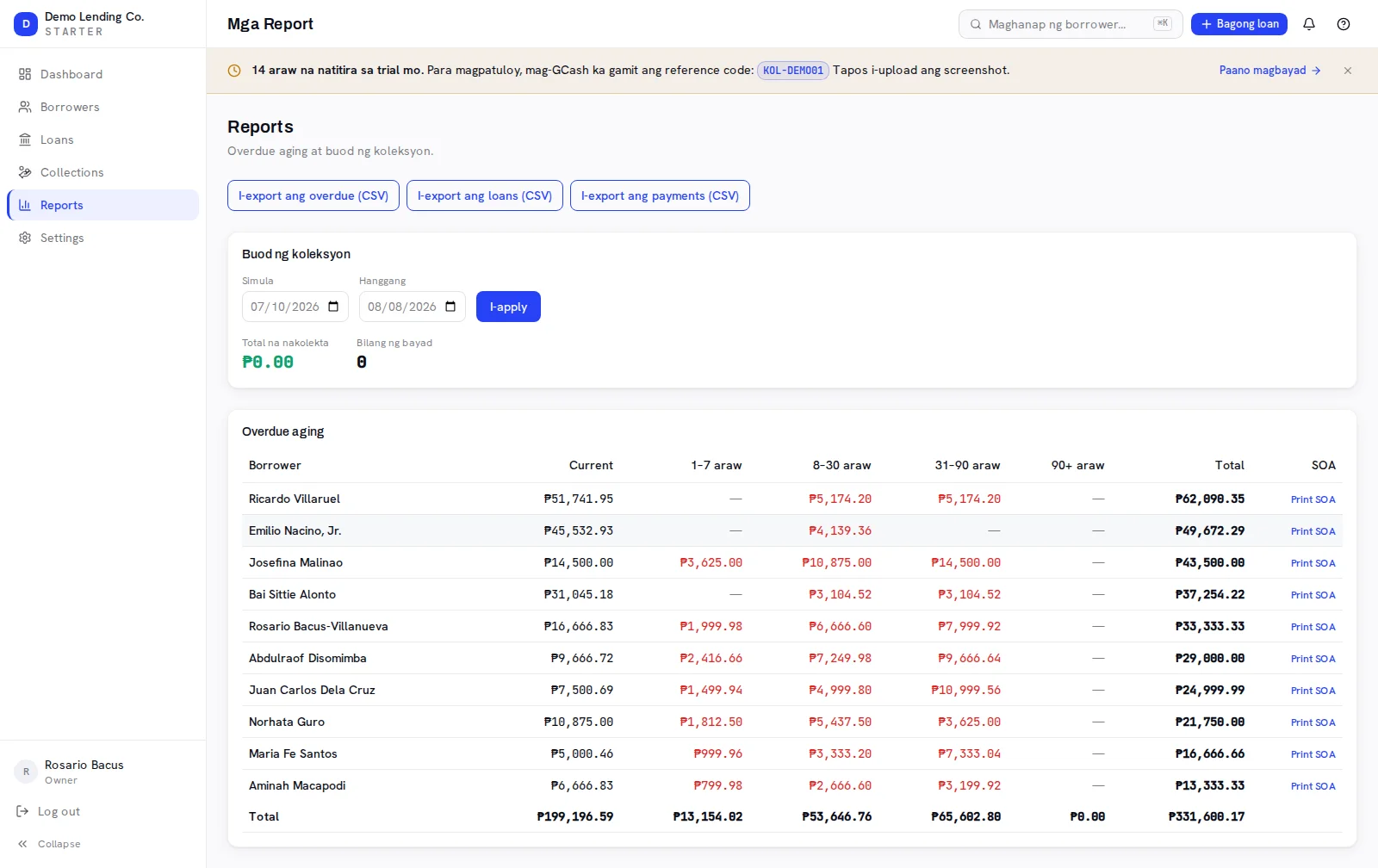Click the 90+ araw column header

tap(1077, 465)
